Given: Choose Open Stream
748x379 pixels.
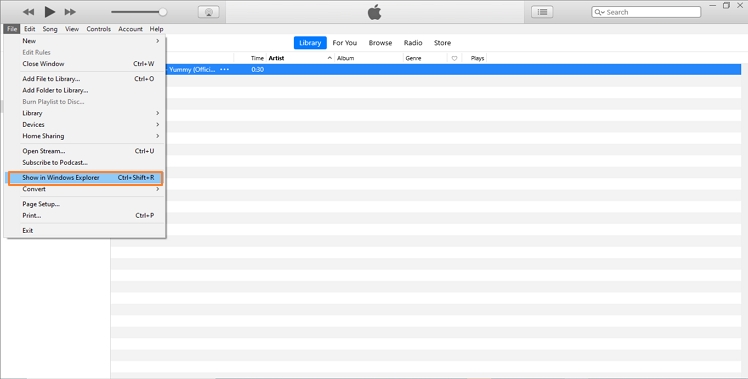Looking at the screenshot, I should (x=85, y=151).
